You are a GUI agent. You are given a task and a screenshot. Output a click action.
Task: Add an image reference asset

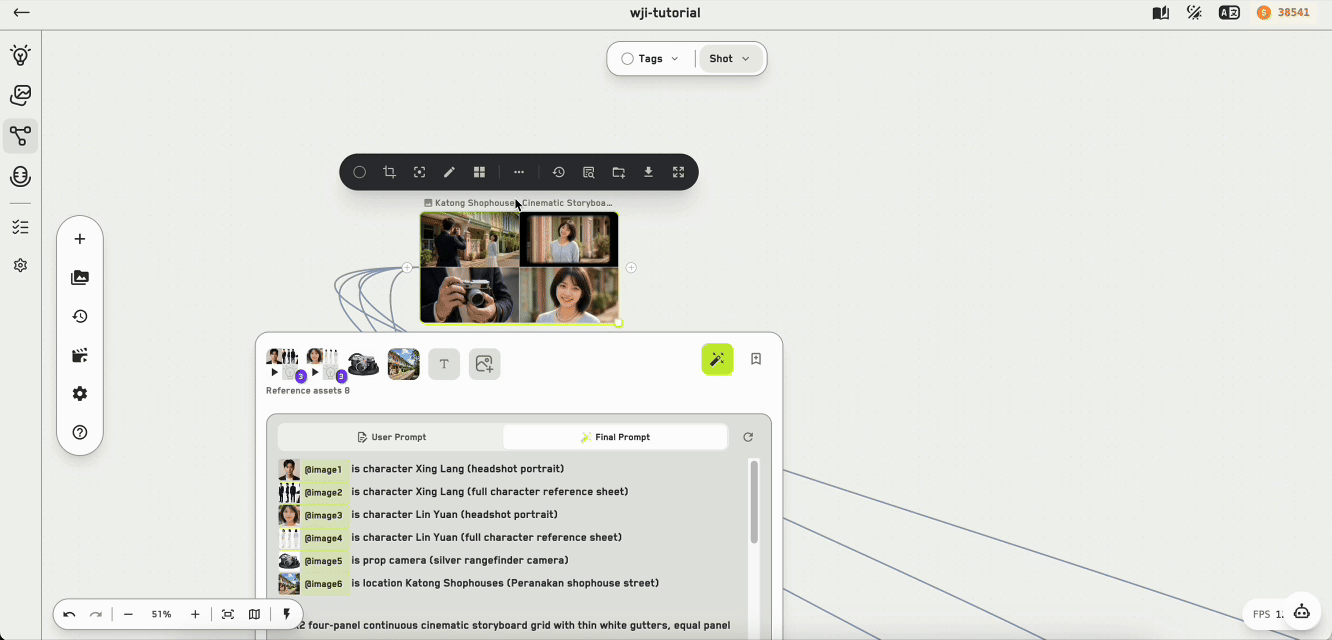pos(484,364)
